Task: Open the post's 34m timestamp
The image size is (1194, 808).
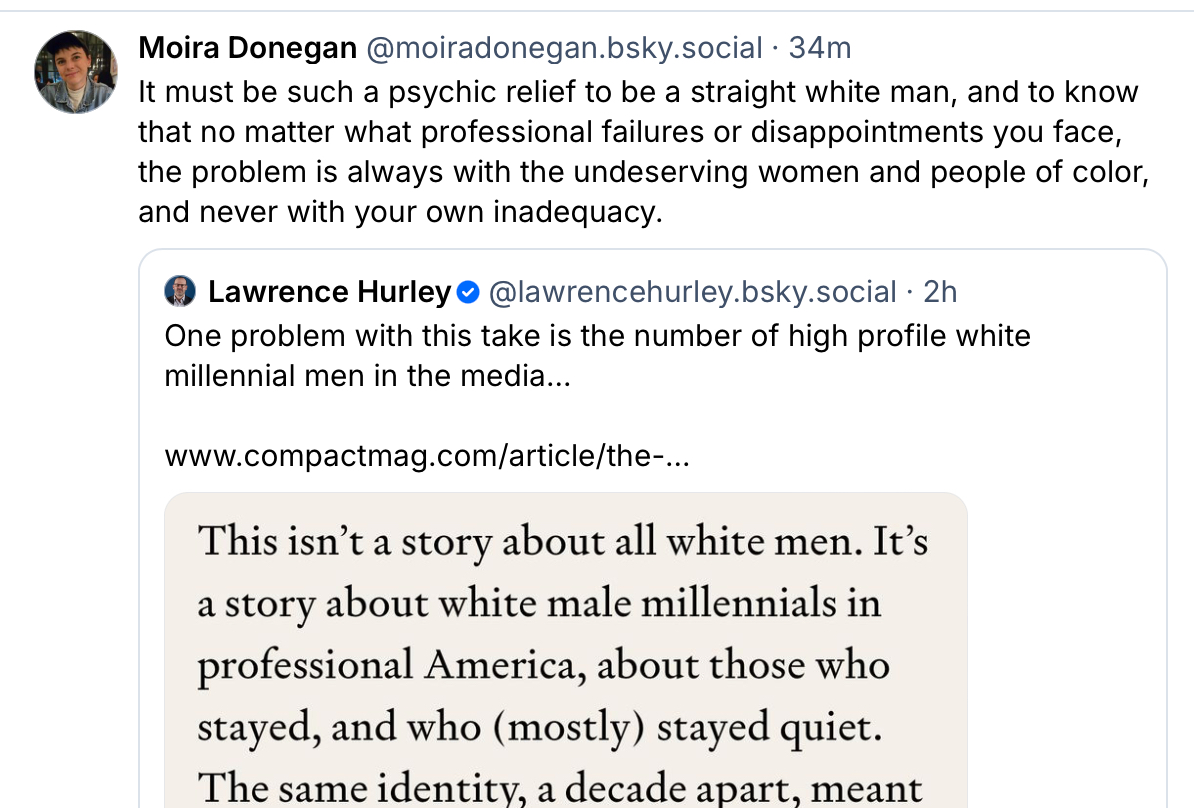Action: pos(820,47)
